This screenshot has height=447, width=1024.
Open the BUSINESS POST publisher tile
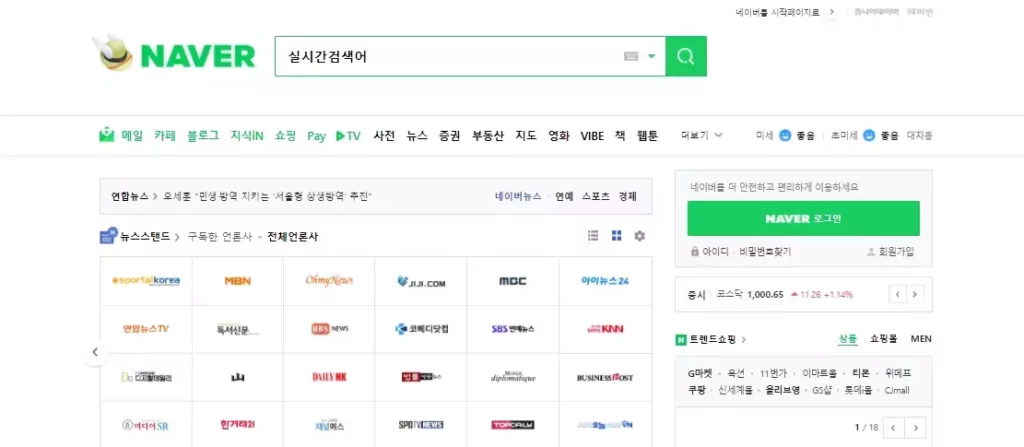point(605,377)
